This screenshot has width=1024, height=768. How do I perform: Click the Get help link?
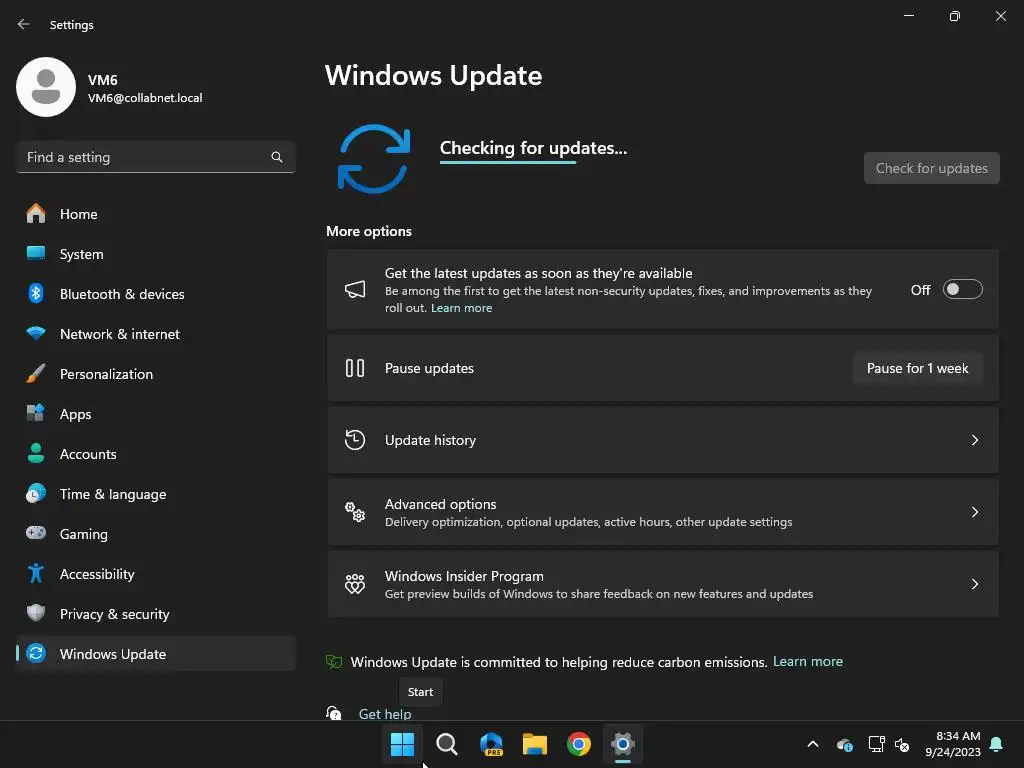coord(385,714)
